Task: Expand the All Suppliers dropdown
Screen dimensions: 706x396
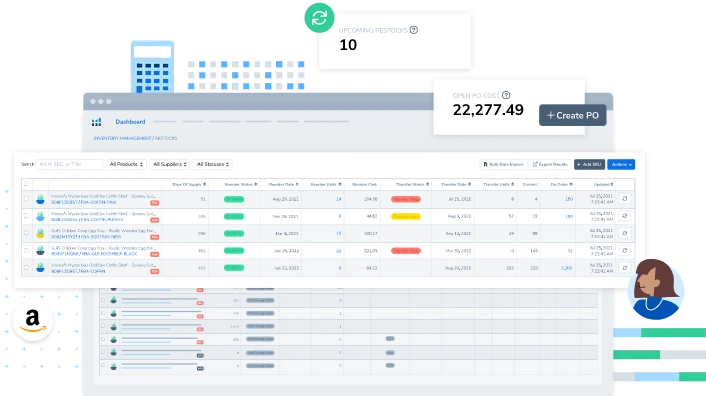Action: (170, 164)
